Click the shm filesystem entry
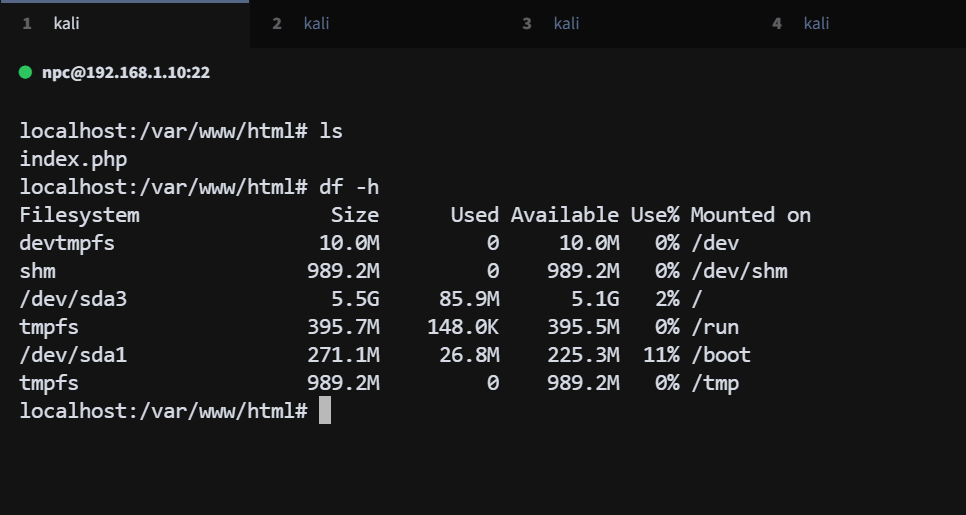The image size is (966, 515). pyautogui.click(x=37, y=270)
